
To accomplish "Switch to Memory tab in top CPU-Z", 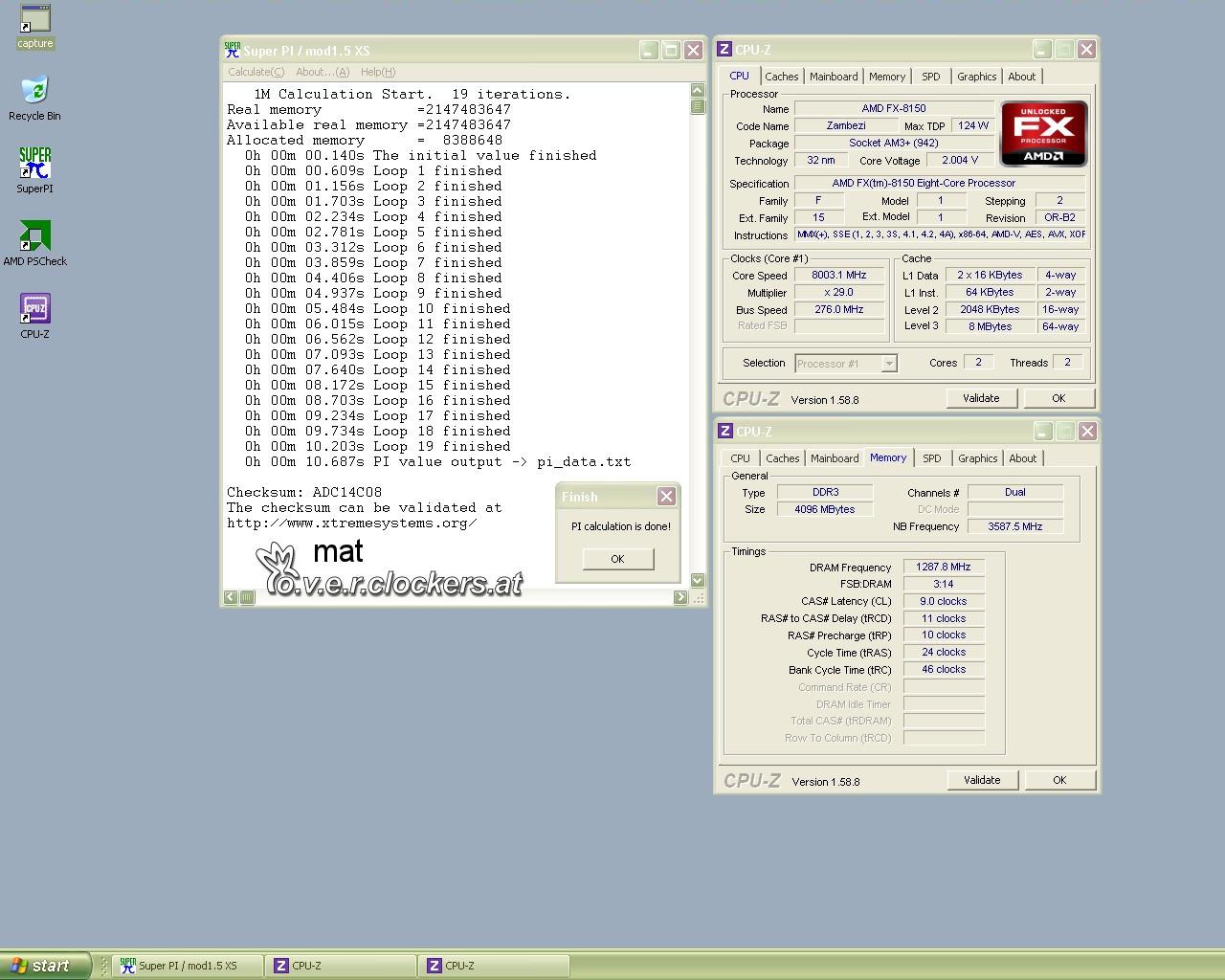I will click(887, 77).
